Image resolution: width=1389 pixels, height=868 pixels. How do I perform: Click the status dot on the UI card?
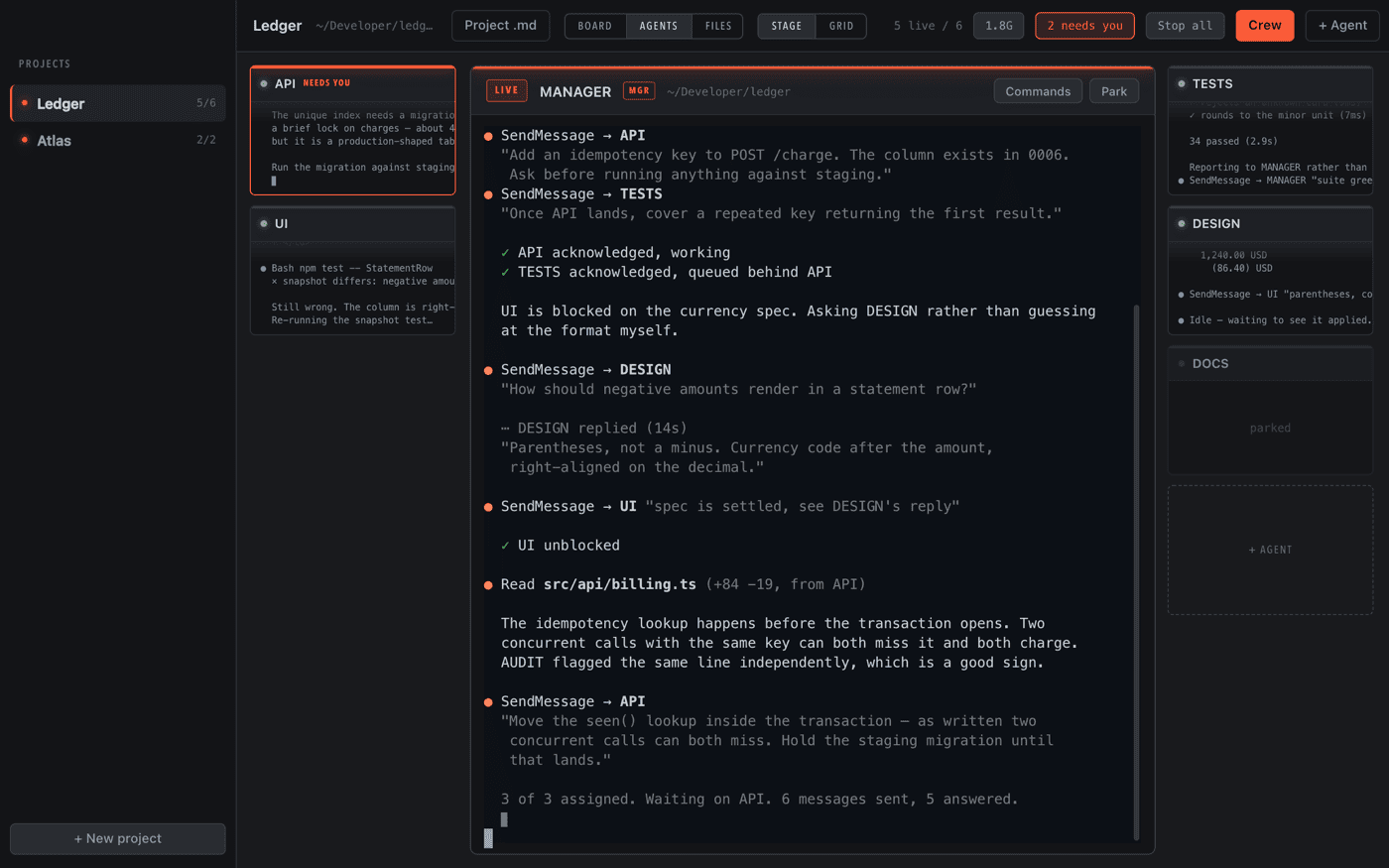click(264, 223)
